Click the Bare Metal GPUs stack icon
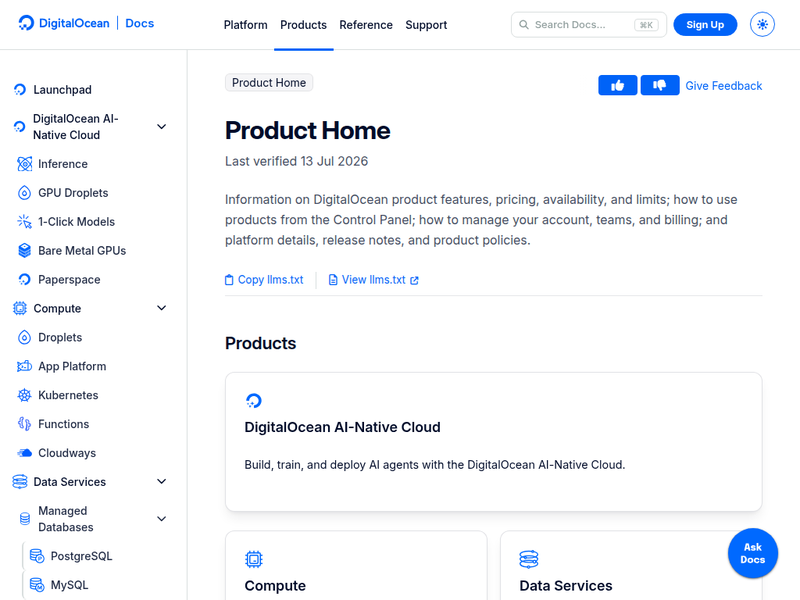This screenshot has width=800, height=600. point(24,251)
